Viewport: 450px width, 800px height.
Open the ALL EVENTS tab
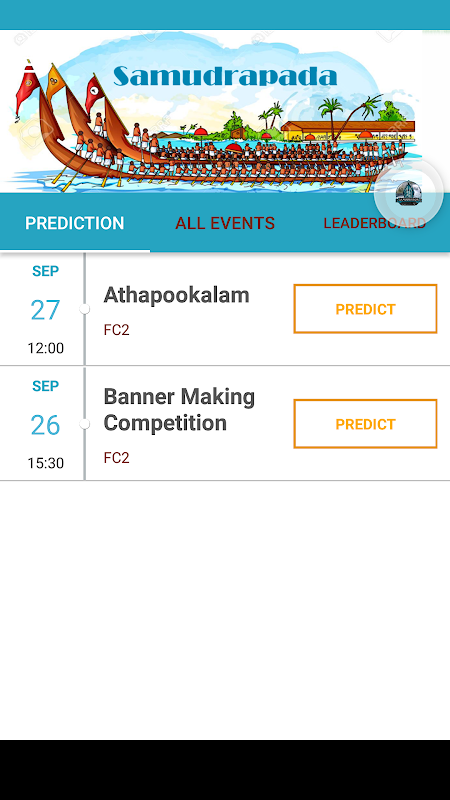tap(225, 223)
